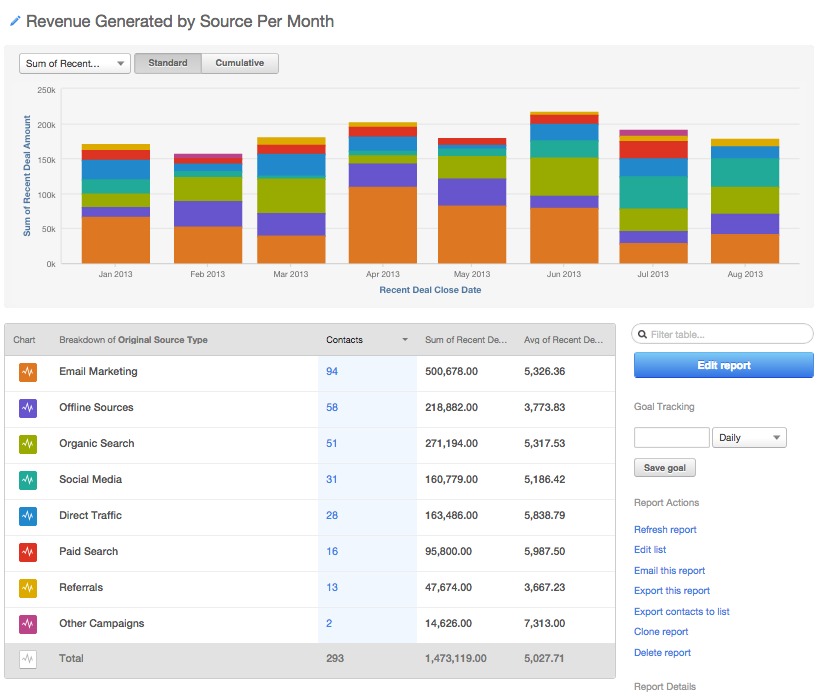Toggle Direct Traffic blue chart icon
The height and width of the screenshot is (692, 828).
tap(28, 516)
